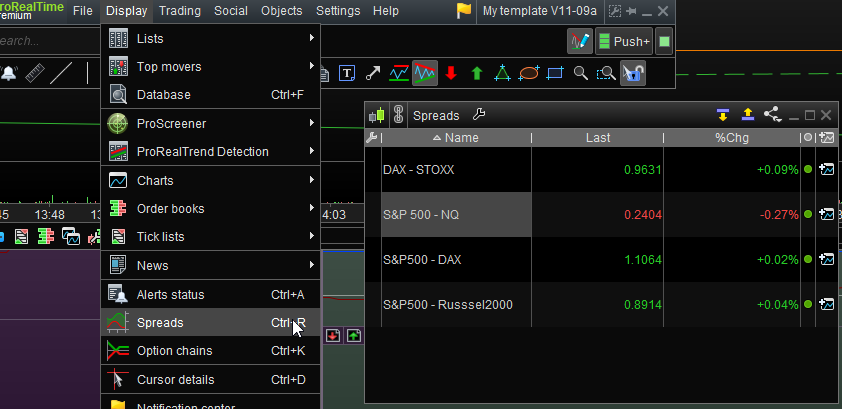The image size is (842, 409).
Task: Click My template V11-09a button
Action: (540, 11)
